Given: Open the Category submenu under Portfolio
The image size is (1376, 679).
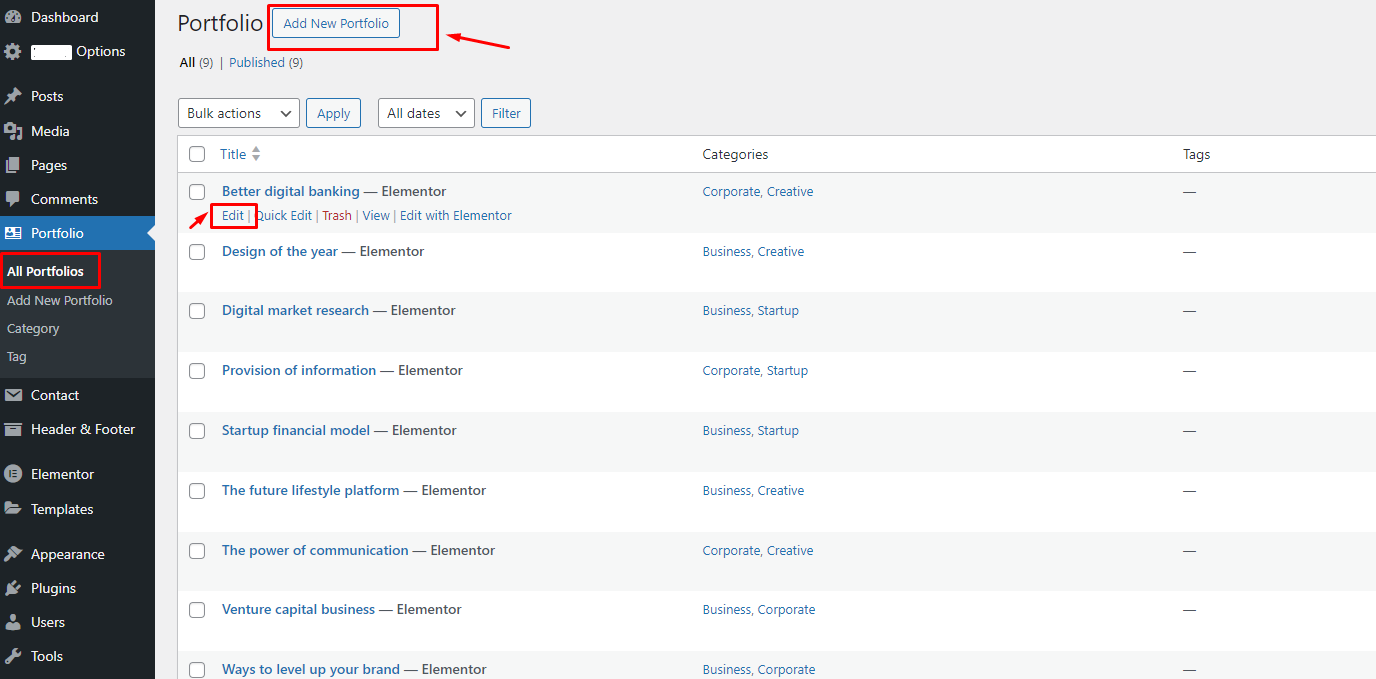Looking at the screenshot, I should point(33,328).
